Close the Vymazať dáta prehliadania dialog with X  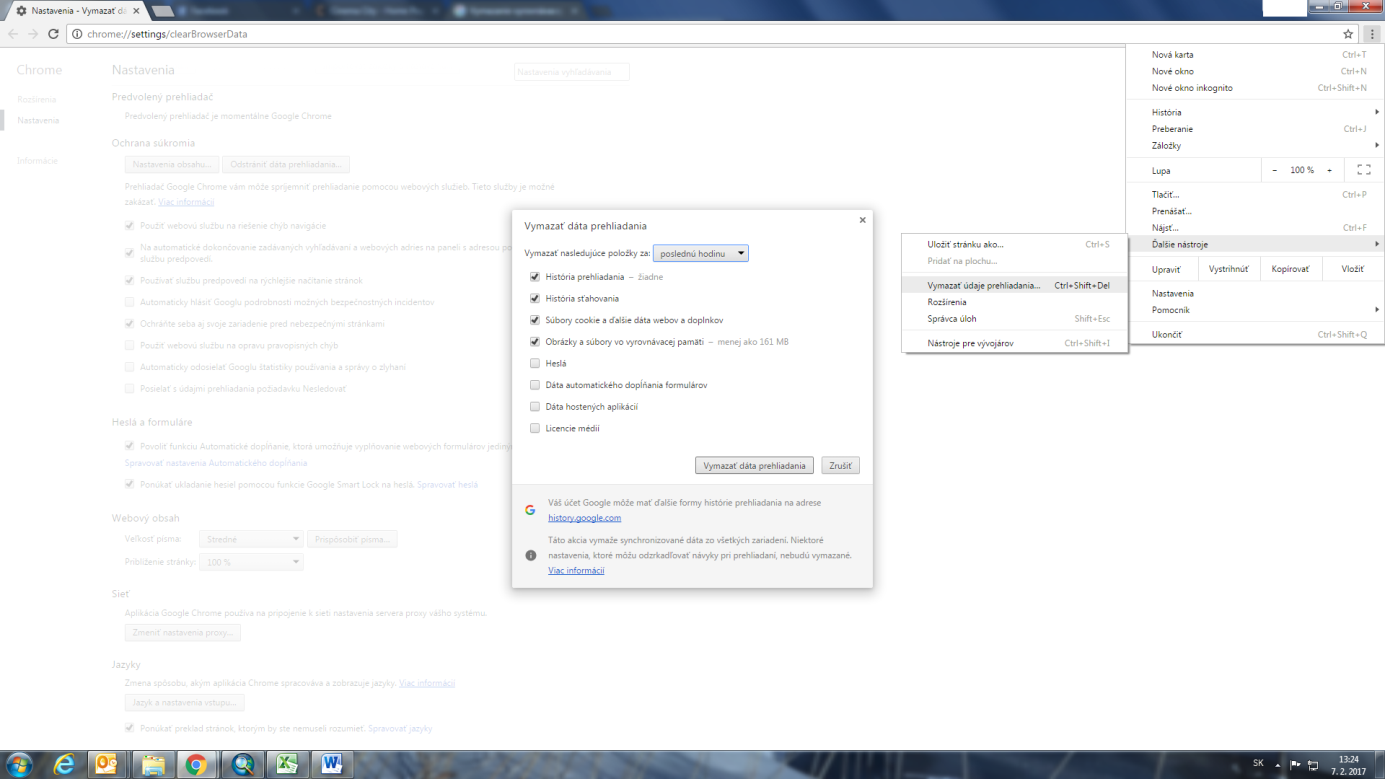pos(862,220)
